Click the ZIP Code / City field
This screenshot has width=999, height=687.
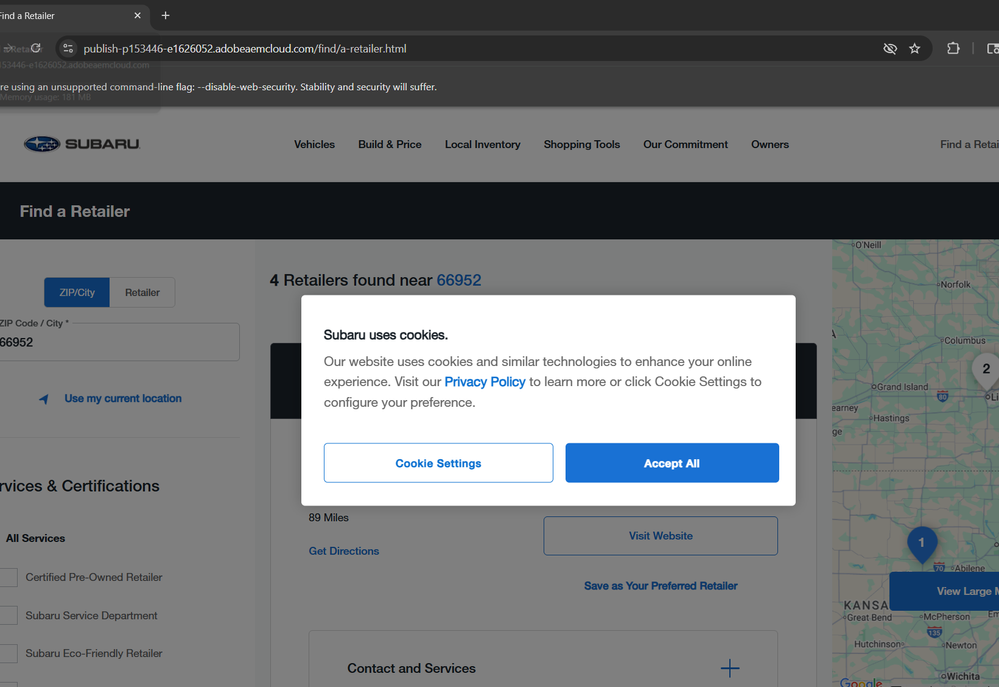click(118, 342)
